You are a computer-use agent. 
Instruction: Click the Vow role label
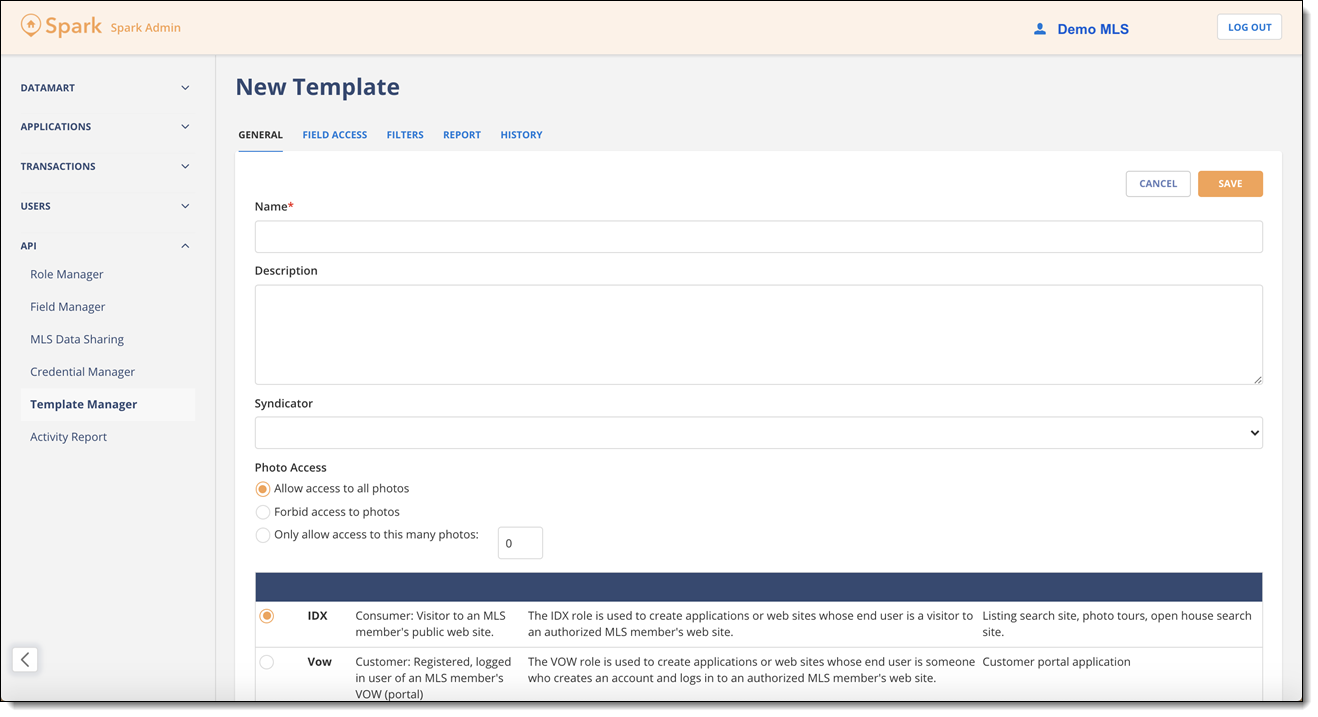click(x=319, y=662)
